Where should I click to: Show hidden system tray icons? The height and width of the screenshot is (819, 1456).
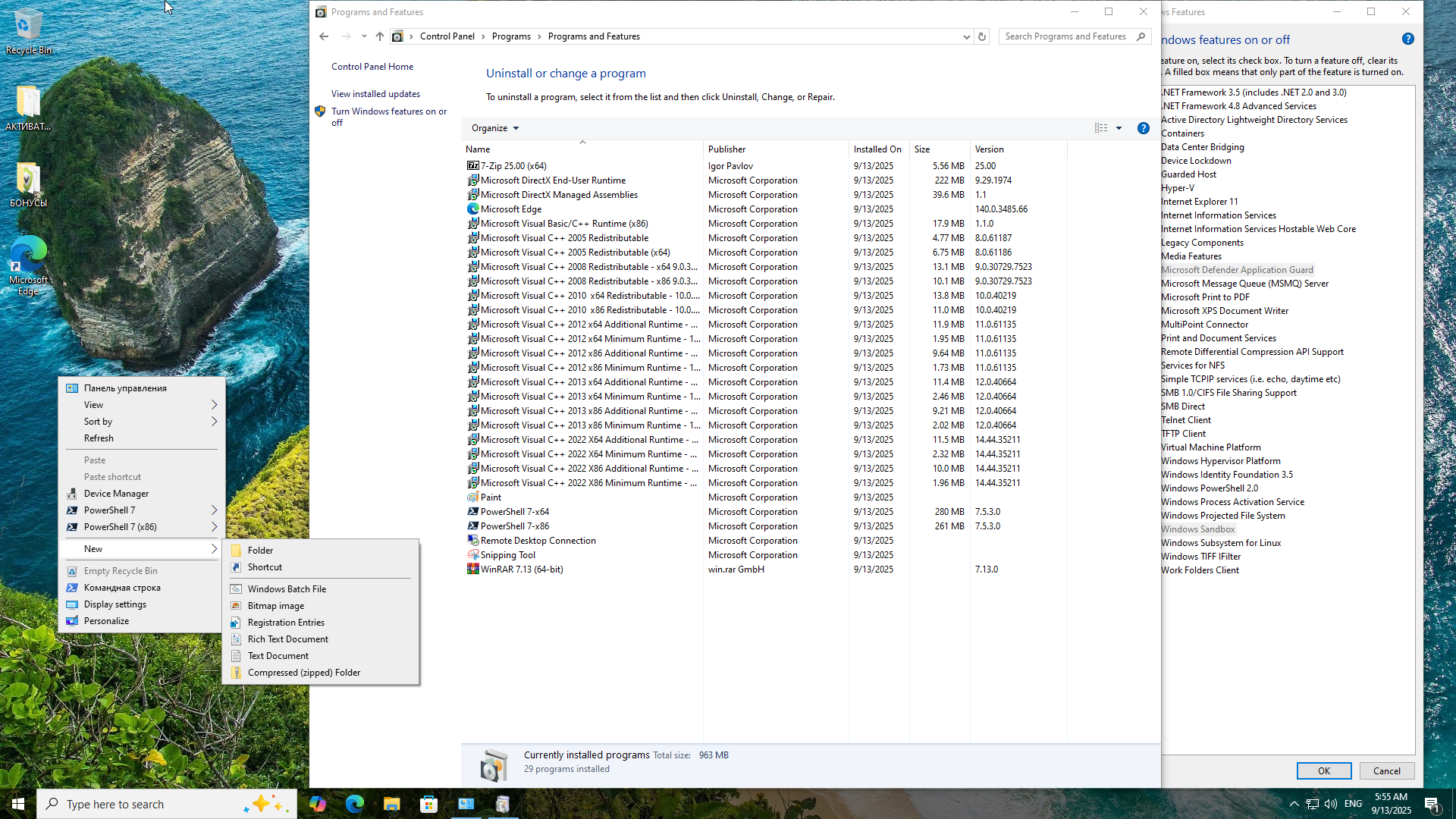pos(1294,804)
